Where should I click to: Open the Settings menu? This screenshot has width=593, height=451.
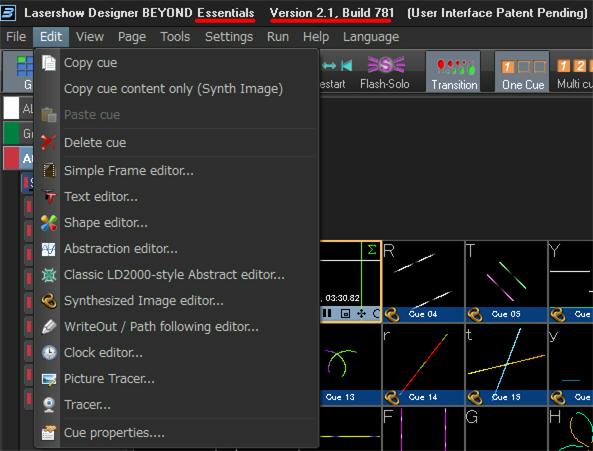(229, 37)
